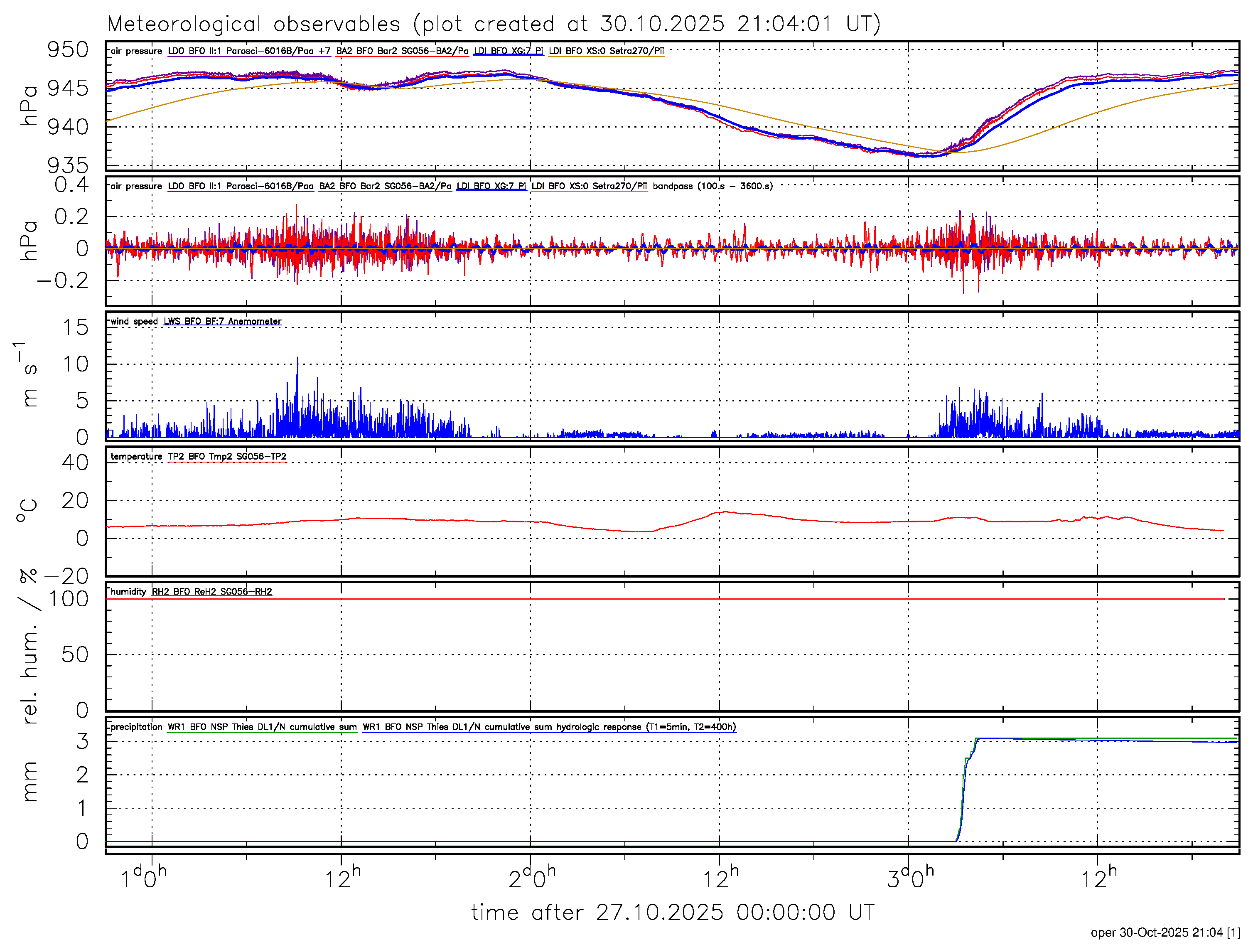This screenshot has height=952, width=1253.
Task: Click 'BA2 BFO Bar2 SG056-BA2/Pa' in top pressure legend
Action: point(402,51)
